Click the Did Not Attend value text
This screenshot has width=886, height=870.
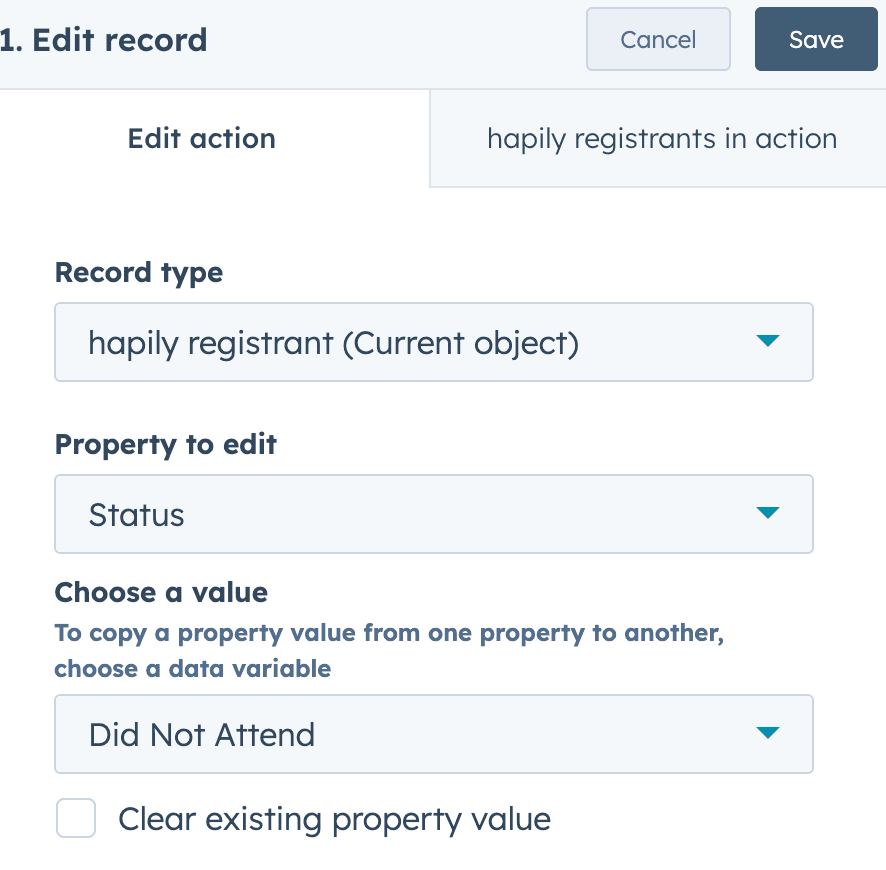[x=202, y=735]
